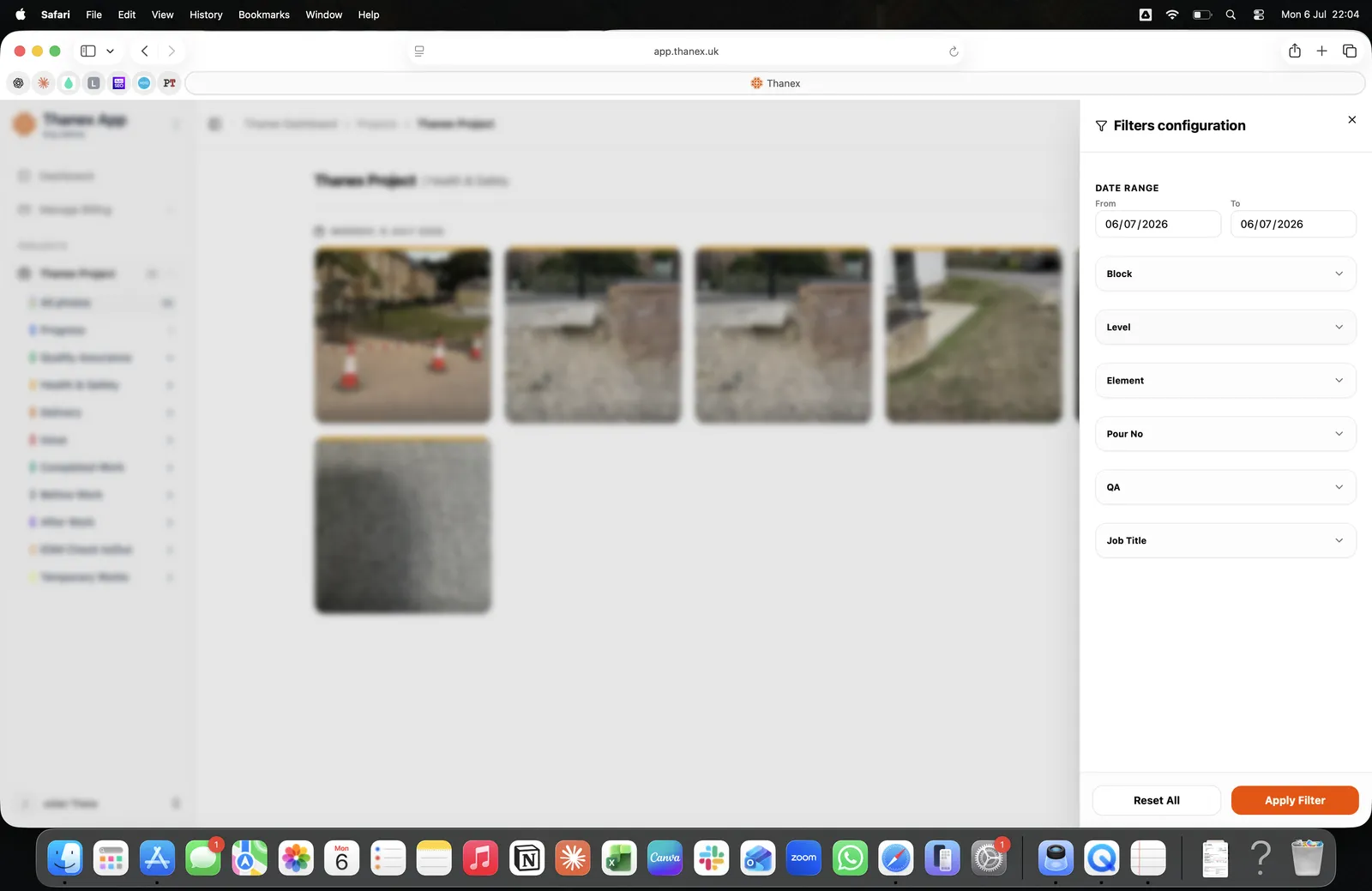Viewport: 1372px width, 891px height.
Task: Go back with Safari back arrow
Action: 144,51
